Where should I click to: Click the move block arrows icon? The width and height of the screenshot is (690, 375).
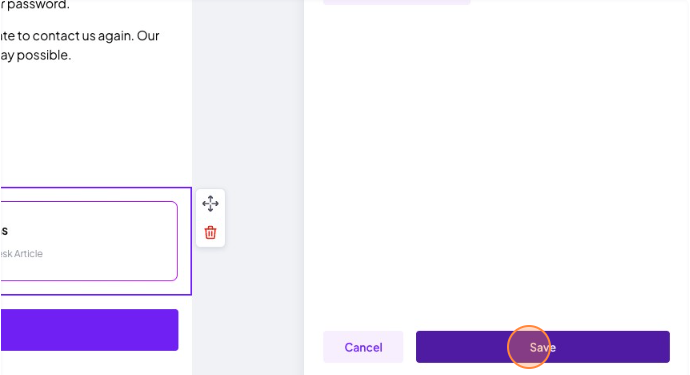(x=210, y=204)
